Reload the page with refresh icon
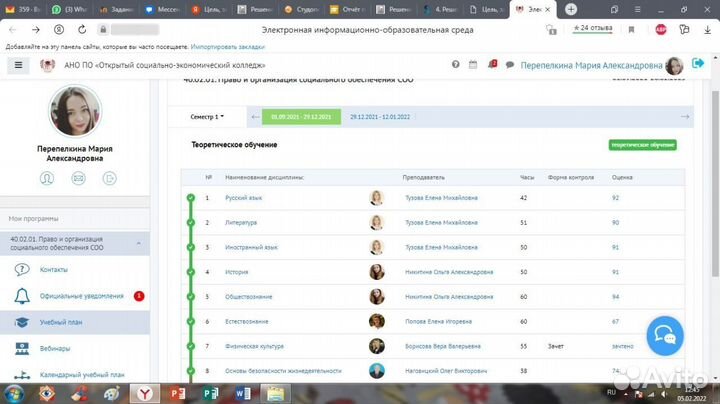This screenshot has height=404, width=720. [82, 30]
